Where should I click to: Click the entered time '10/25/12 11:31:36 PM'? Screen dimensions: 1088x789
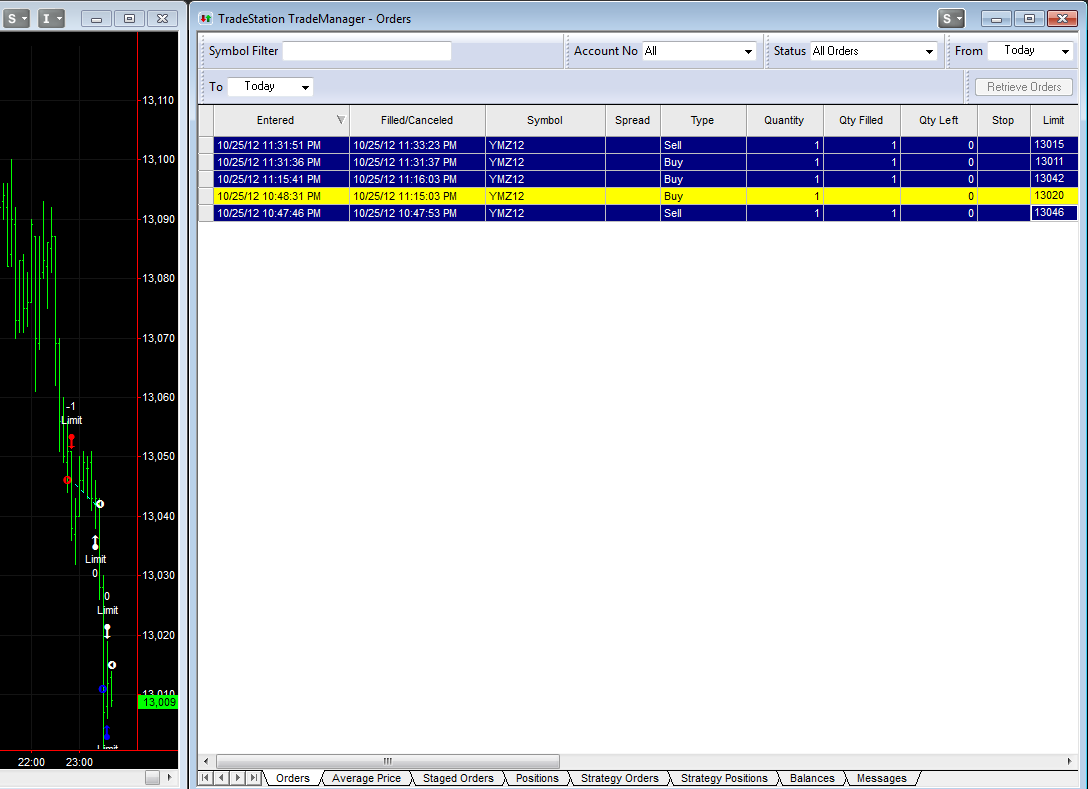269,162
